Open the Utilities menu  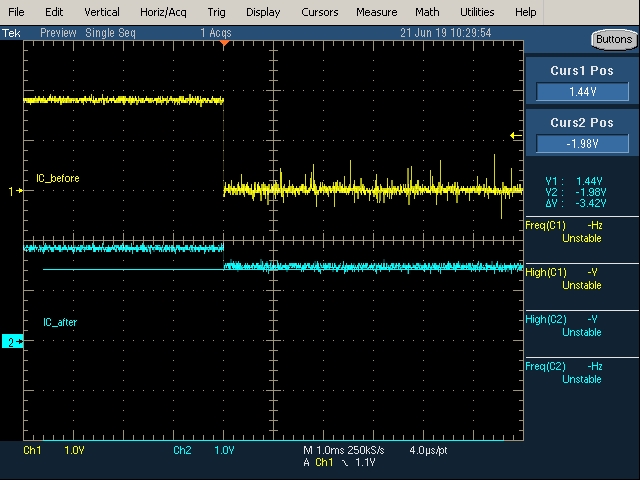477,12
